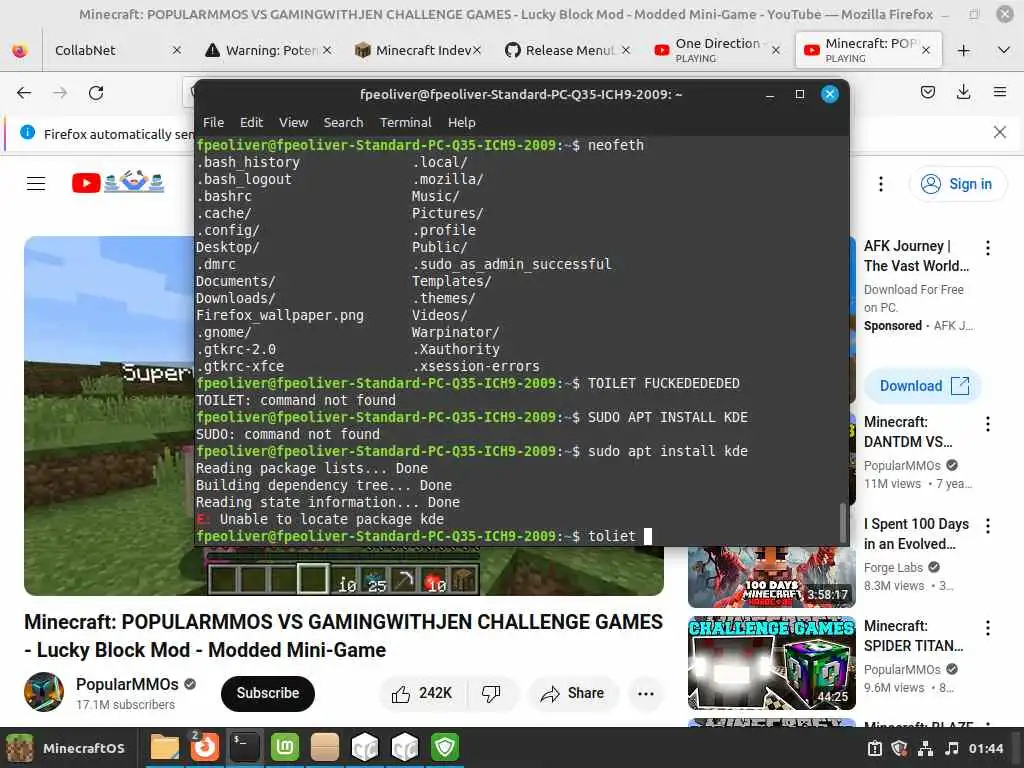
Task: Open Firefox application hamburger menu
Action: click(x=1000, y=92)
